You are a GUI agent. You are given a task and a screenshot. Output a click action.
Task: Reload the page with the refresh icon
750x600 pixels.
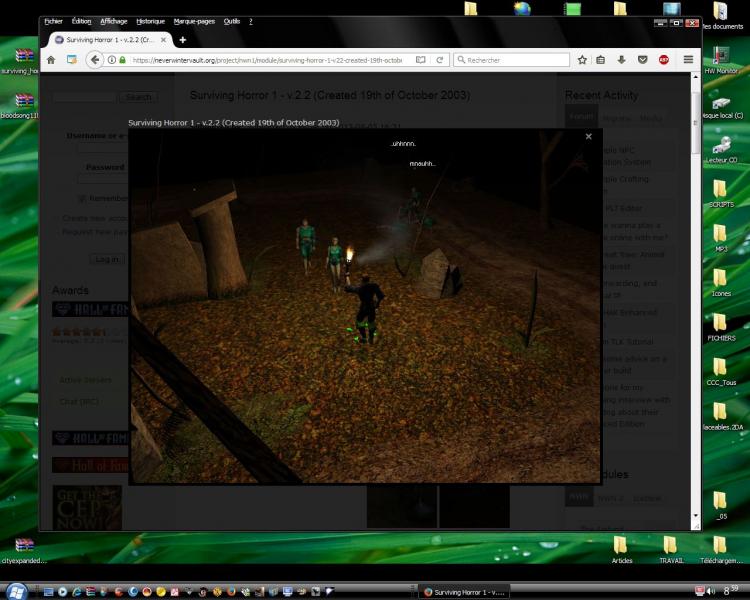point(440,60)
